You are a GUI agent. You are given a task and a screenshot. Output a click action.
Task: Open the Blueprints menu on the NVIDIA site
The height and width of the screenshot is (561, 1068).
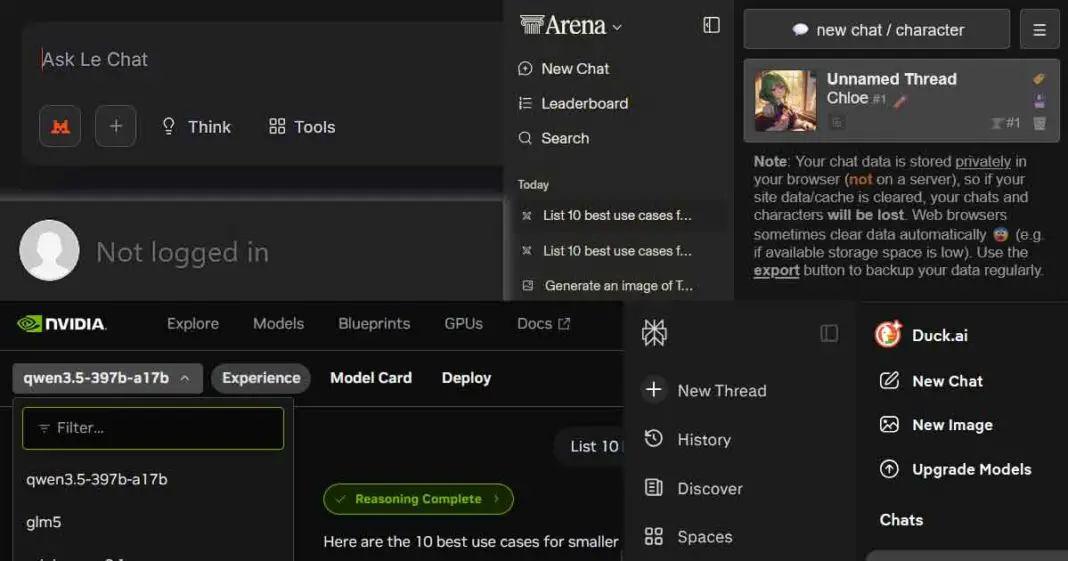point(374,324)
